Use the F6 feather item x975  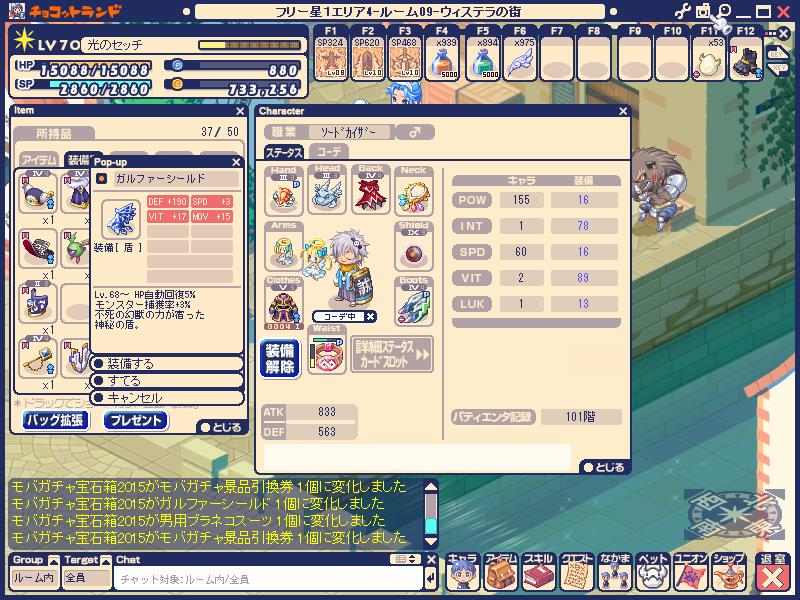(519, 59)
